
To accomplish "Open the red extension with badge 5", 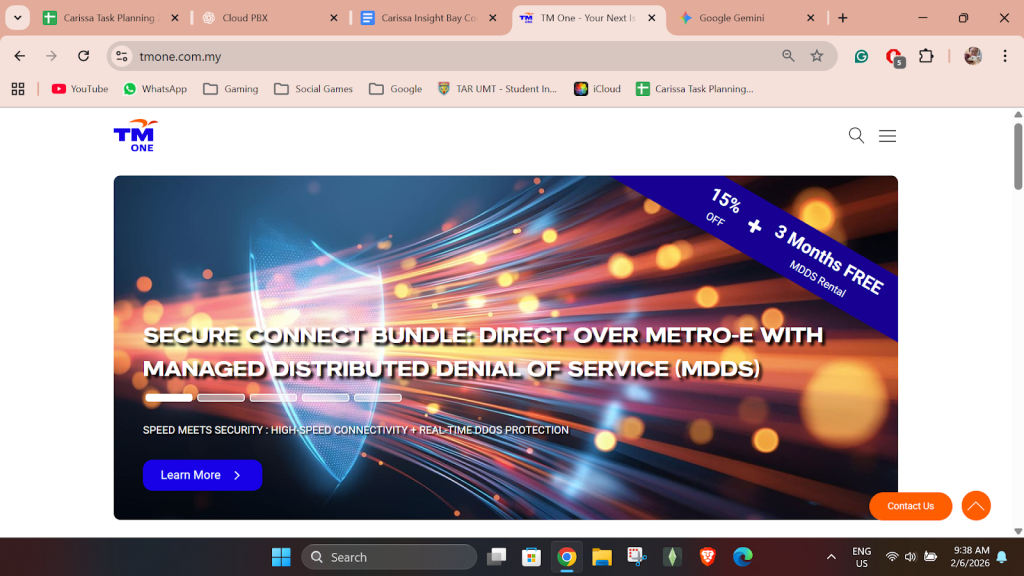I will 894,57.
